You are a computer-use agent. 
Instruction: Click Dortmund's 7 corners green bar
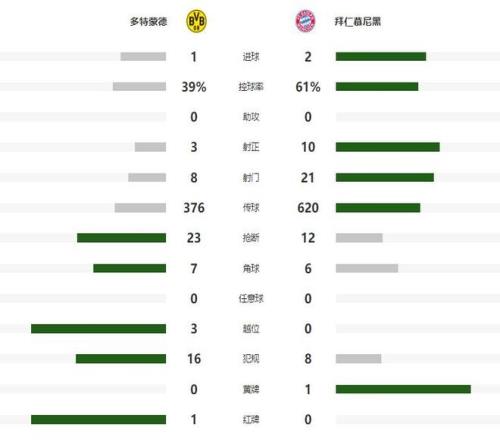tap(130, 268)
